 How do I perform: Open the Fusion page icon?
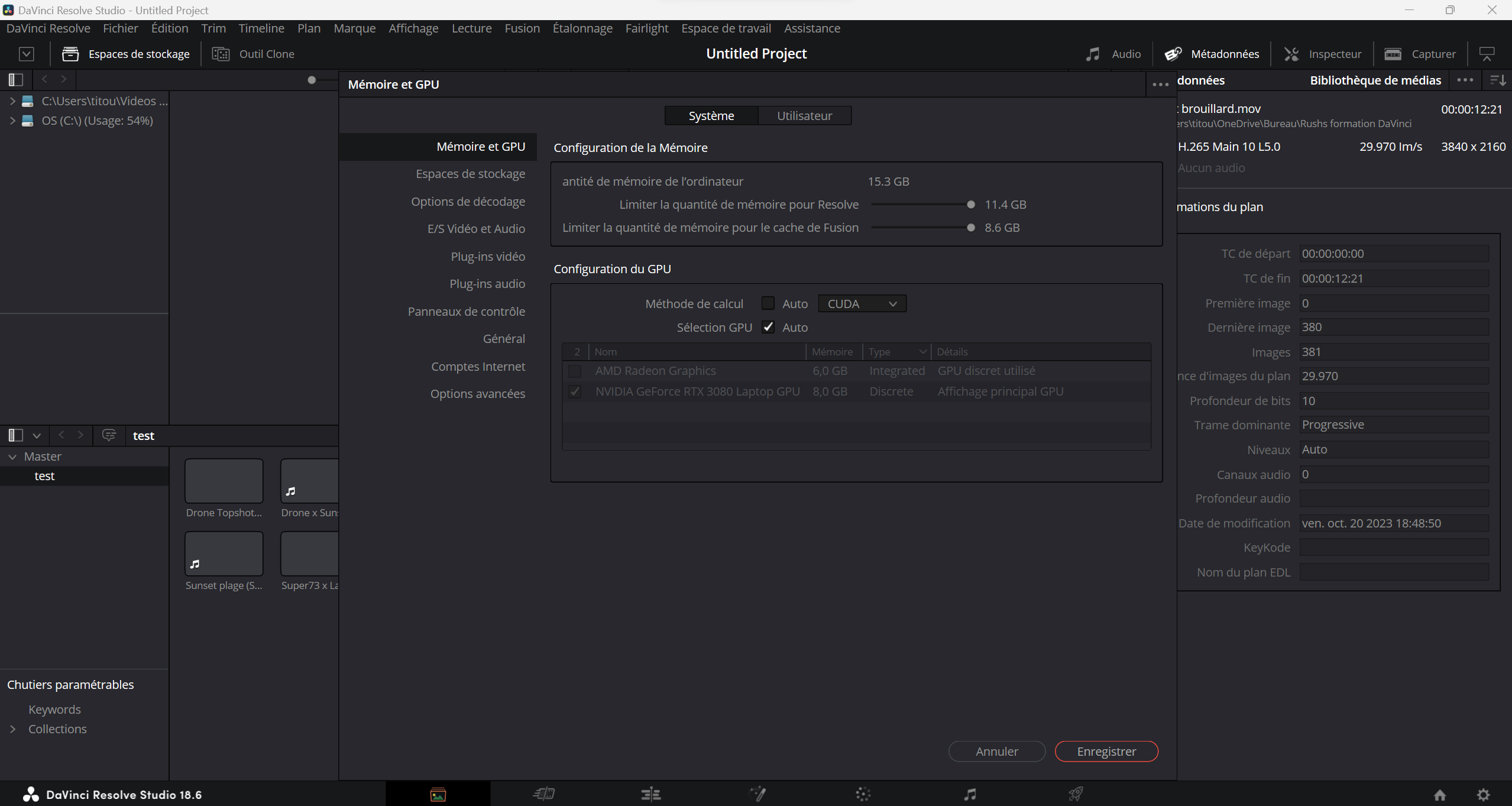(757, 794)
